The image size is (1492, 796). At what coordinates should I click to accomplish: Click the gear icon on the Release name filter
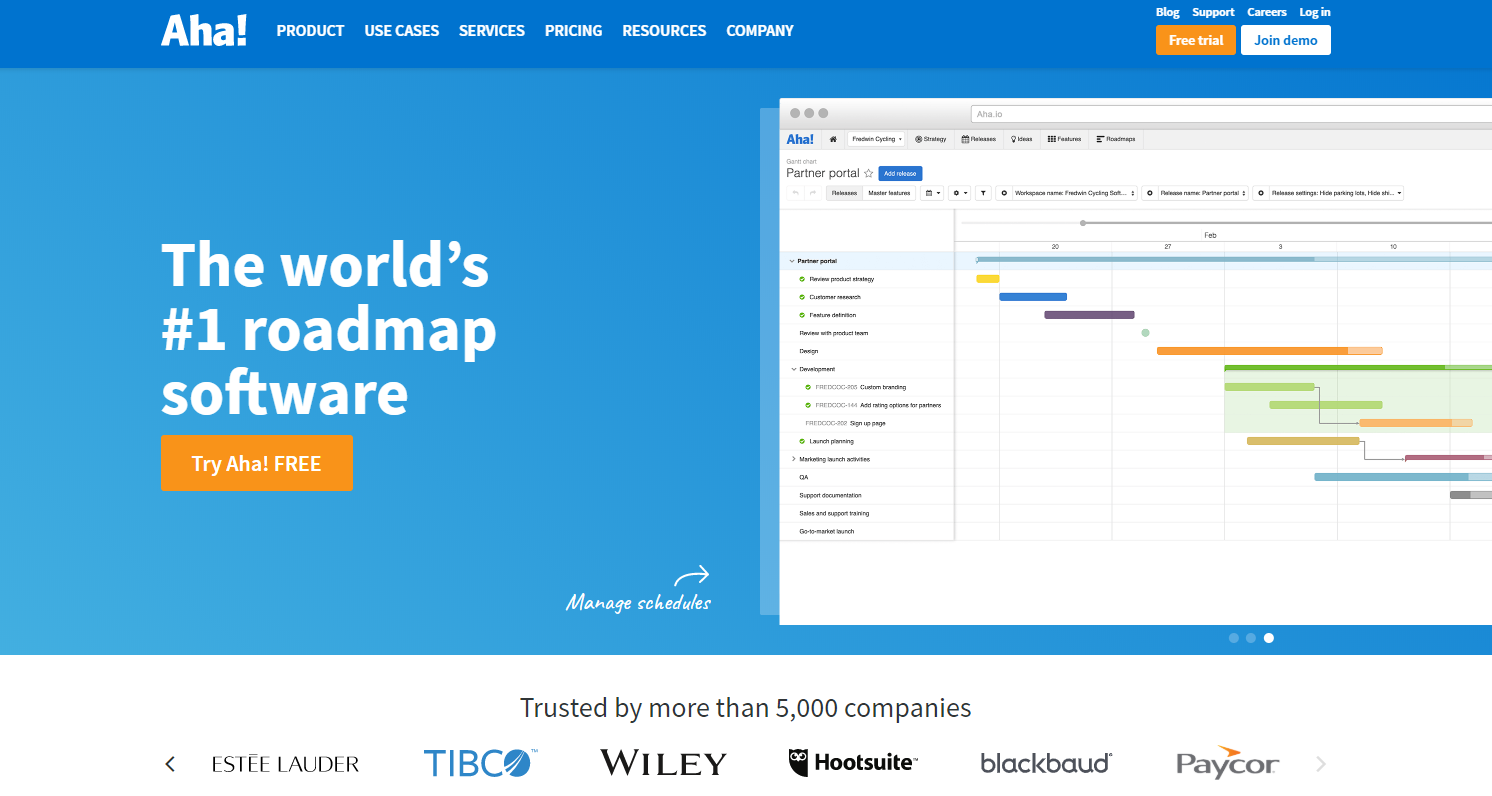pyautogui.click(x=1149, y=193)
